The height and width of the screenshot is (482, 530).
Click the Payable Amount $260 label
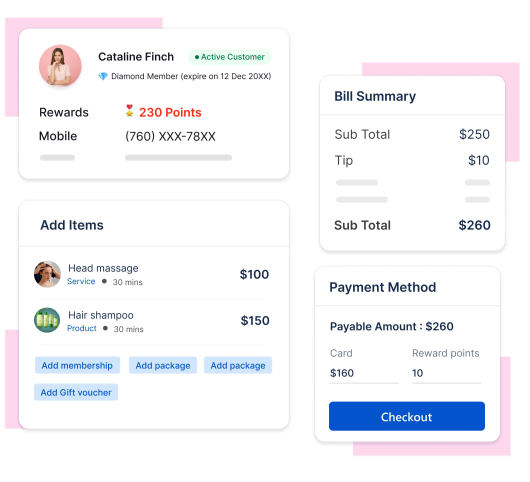(x=392, y=327)
